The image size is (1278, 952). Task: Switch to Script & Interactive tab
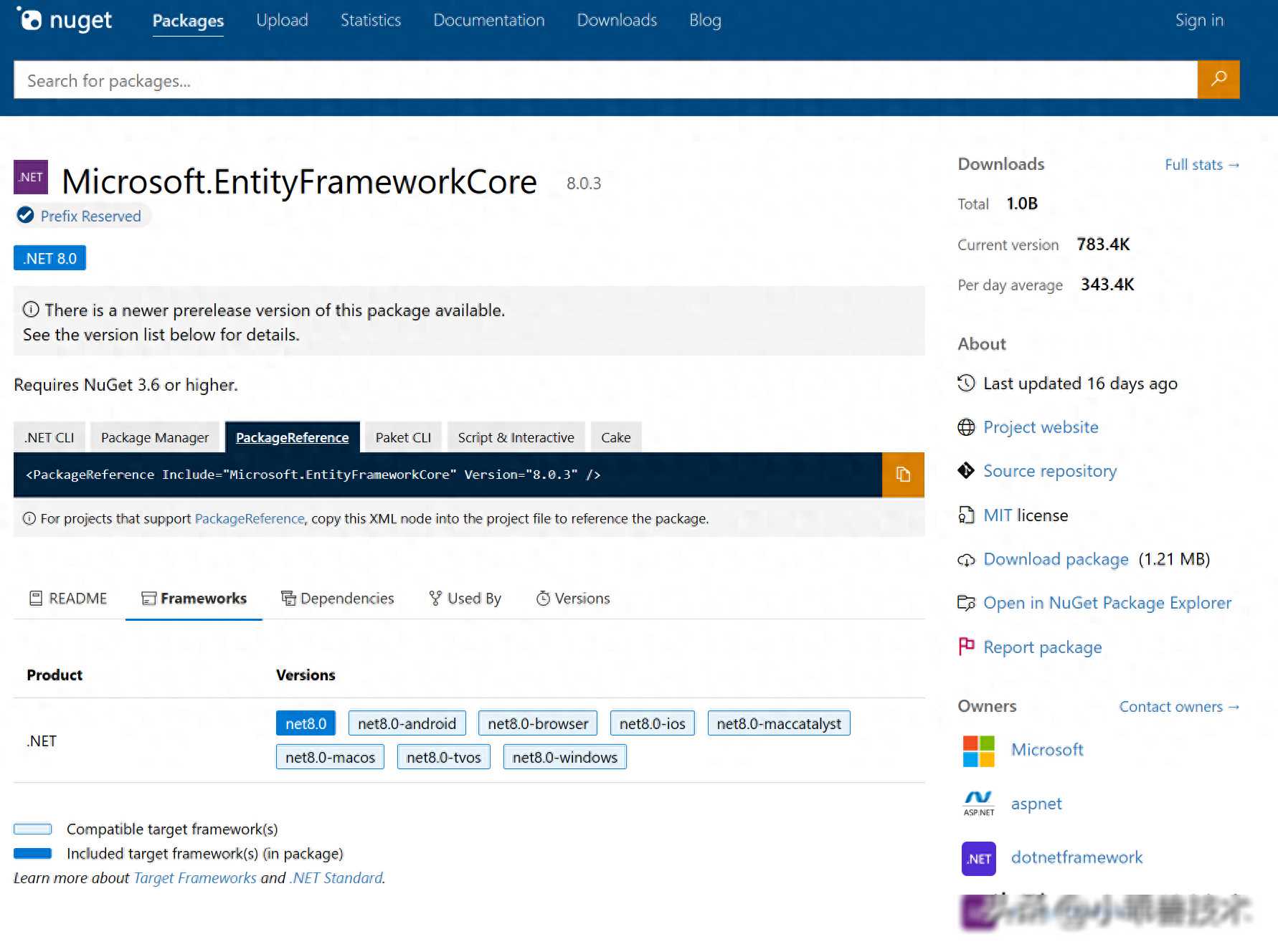click(516, 437)
